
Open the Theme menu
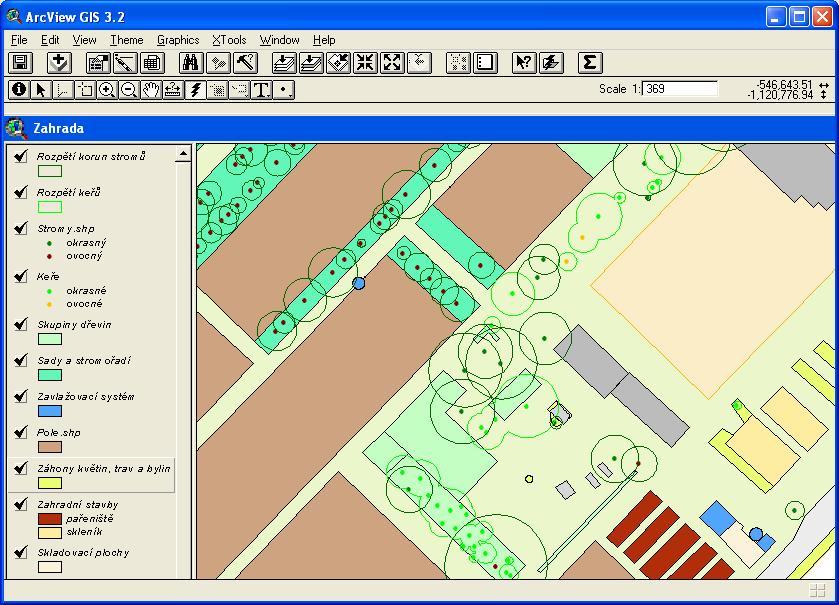click(126, 40)
